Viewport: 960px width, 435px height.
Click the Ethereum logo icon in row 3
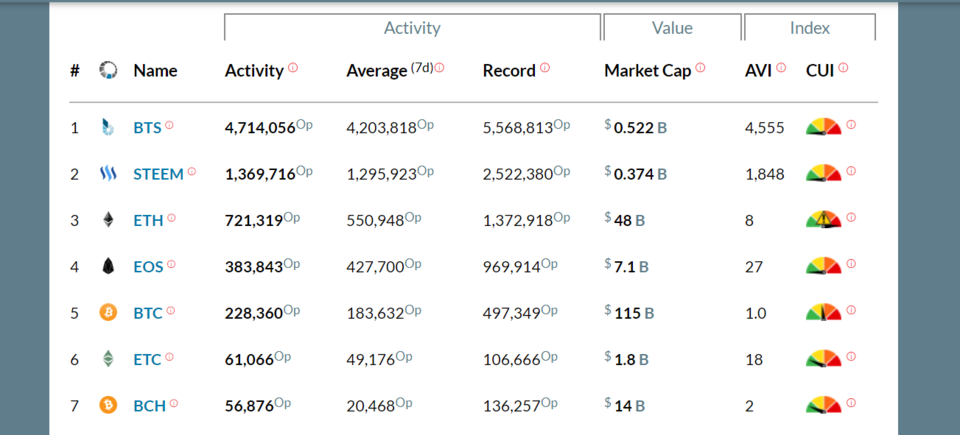click(x=108, y=221)
